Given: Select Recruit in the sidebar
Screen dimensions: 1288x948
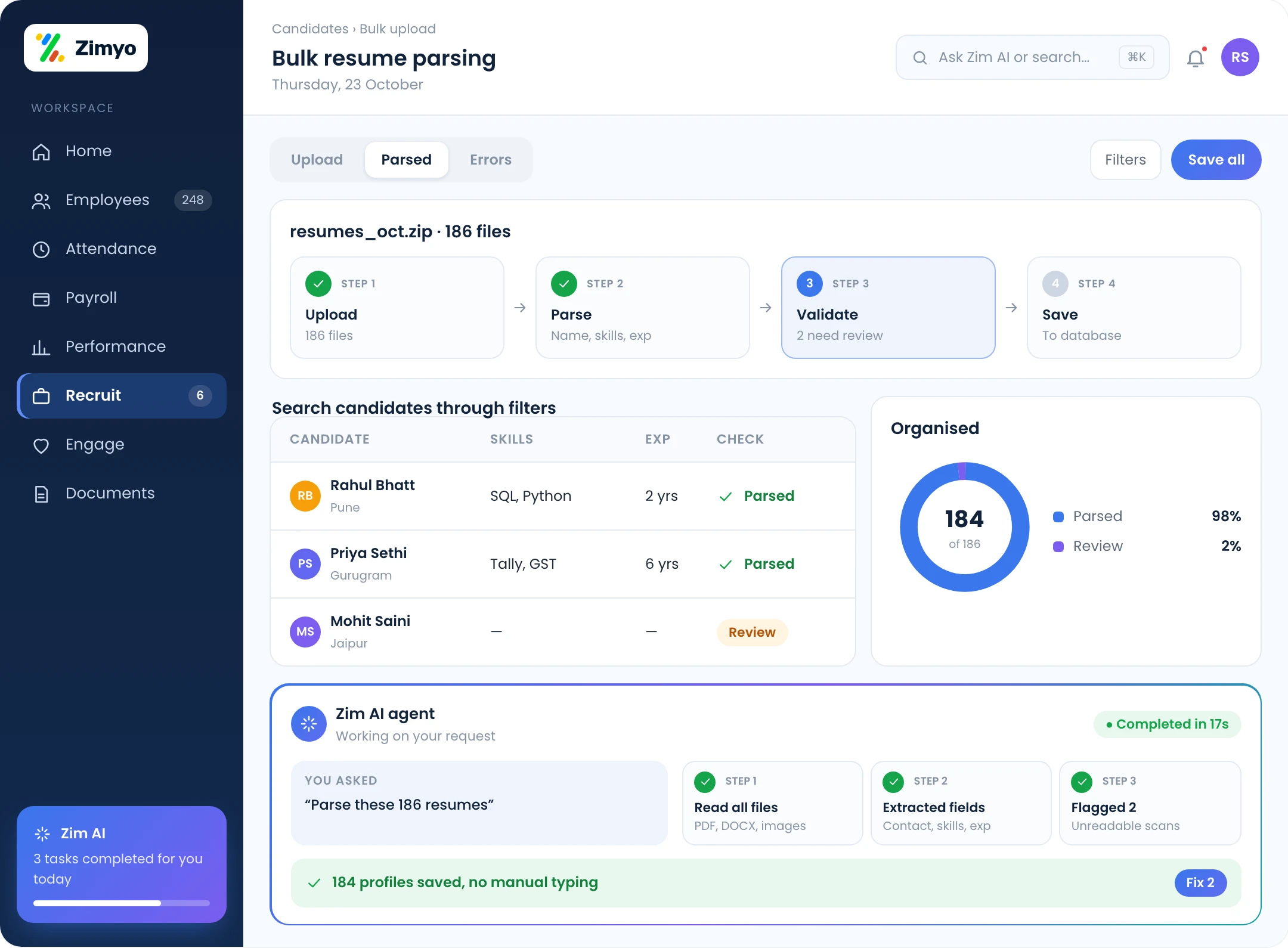Looking at the screenshot, I should pyautogui.click(x=122, y=395).
